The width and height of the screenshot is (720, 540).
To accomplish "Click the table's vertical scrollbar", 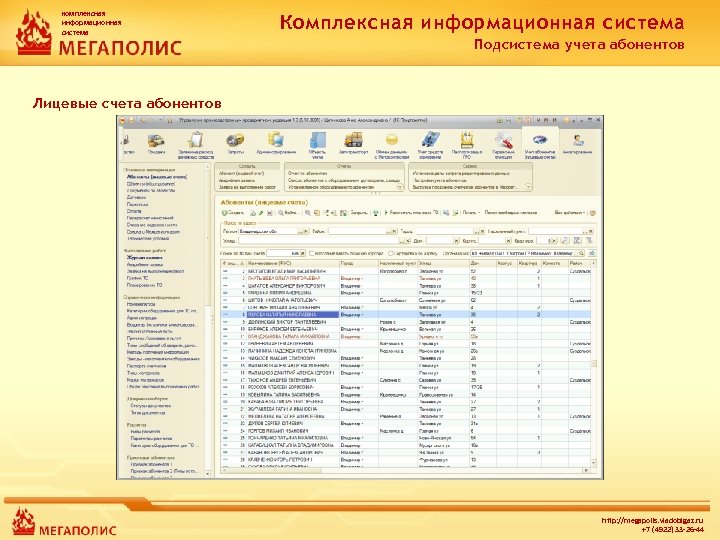I will point(593,364).
